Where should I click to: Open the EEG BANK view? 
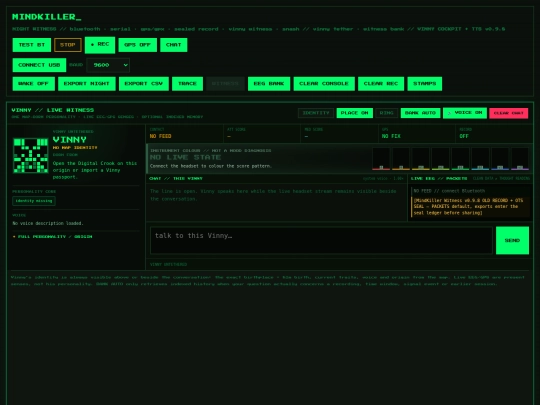pos(269,84)
